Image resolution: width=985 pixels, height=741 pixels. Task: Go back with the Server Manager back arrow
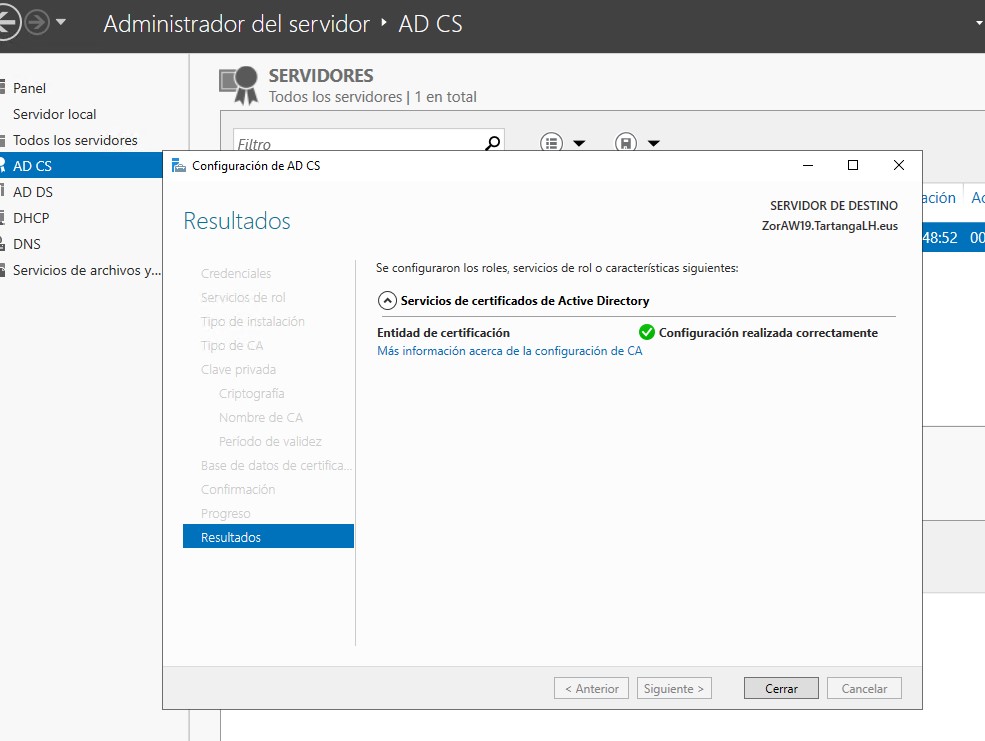[x=8, y=23]
